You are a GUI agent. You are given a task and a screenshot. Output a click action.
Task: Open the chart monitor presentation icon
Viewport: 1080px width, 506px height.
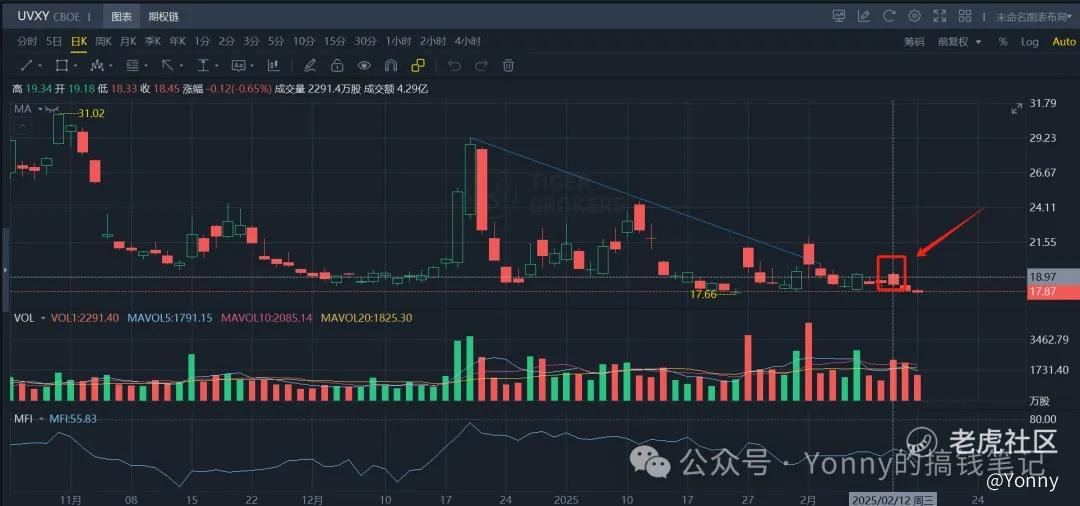[x=838, y=16]
